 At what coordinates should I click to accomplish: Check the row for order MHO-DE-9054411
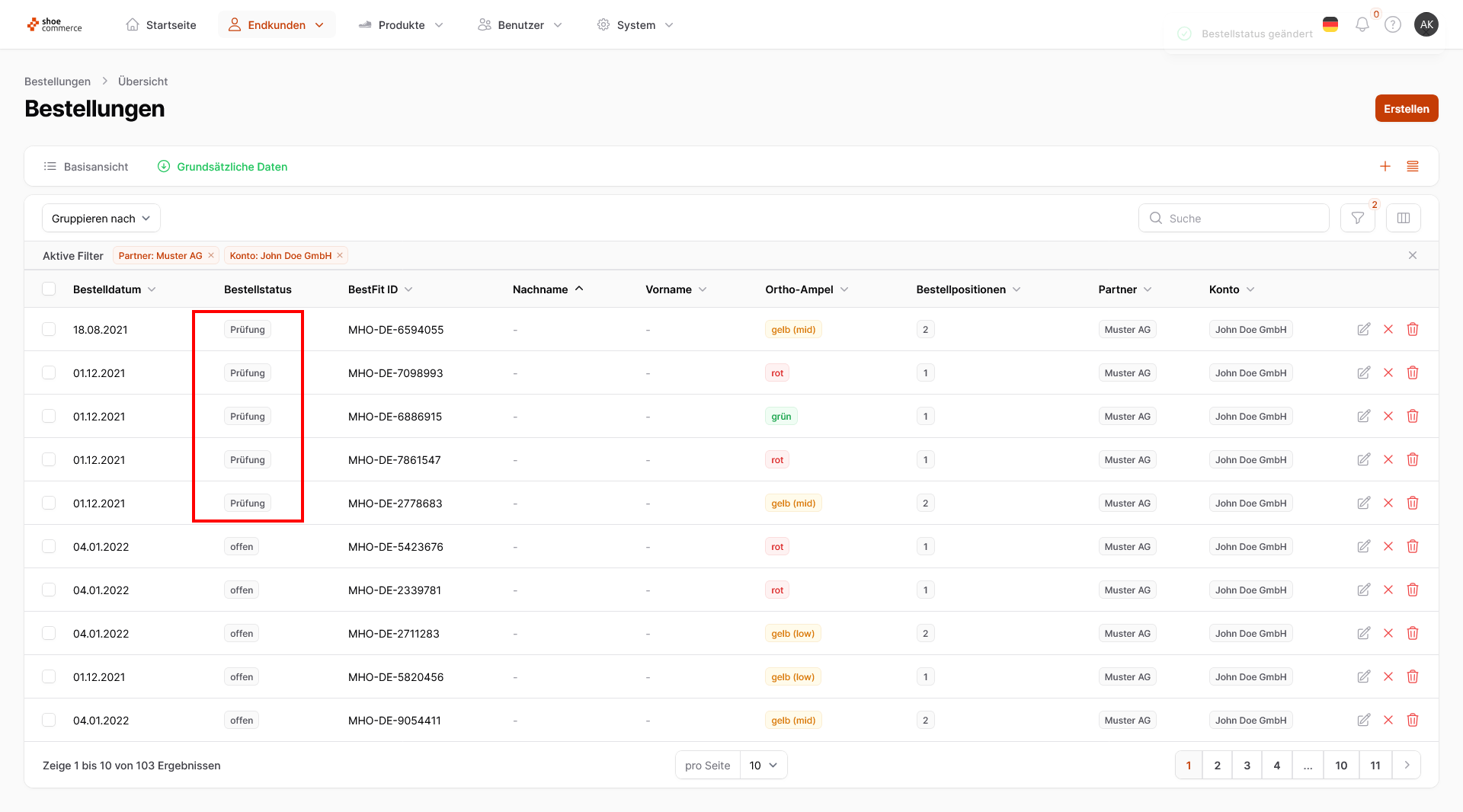click(49, 721)
